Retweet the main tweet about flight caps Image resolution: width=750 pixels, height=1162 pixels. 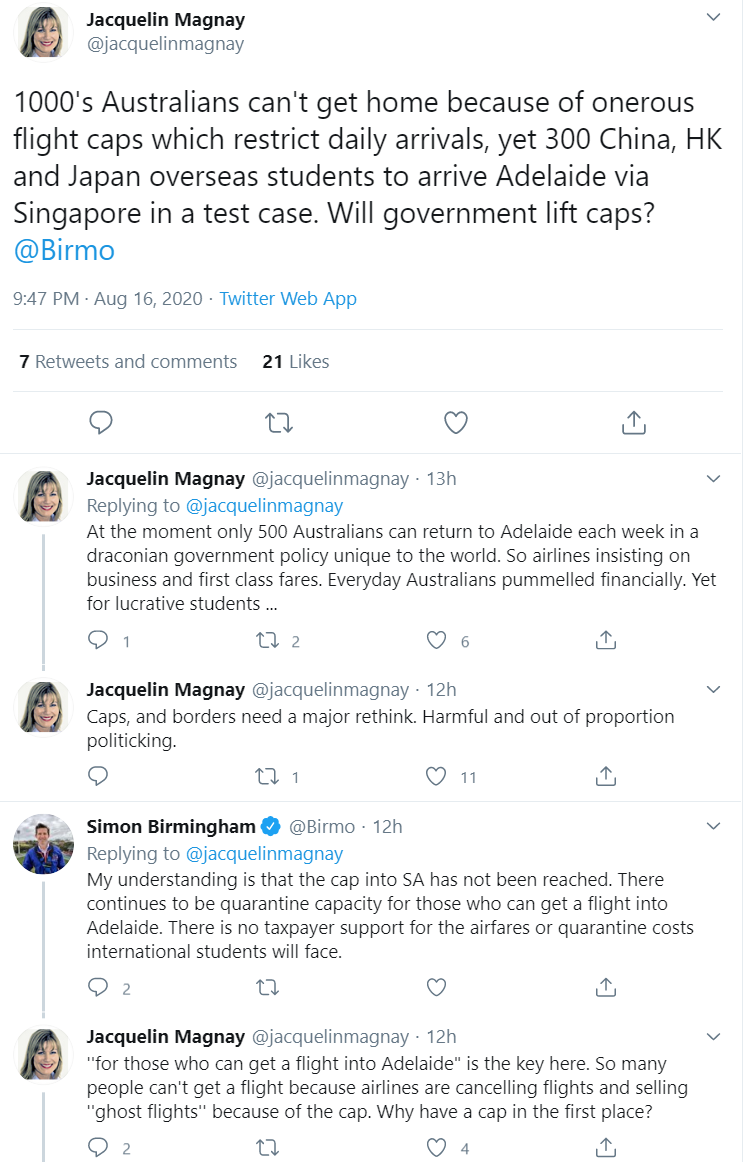tap(279, 423)
